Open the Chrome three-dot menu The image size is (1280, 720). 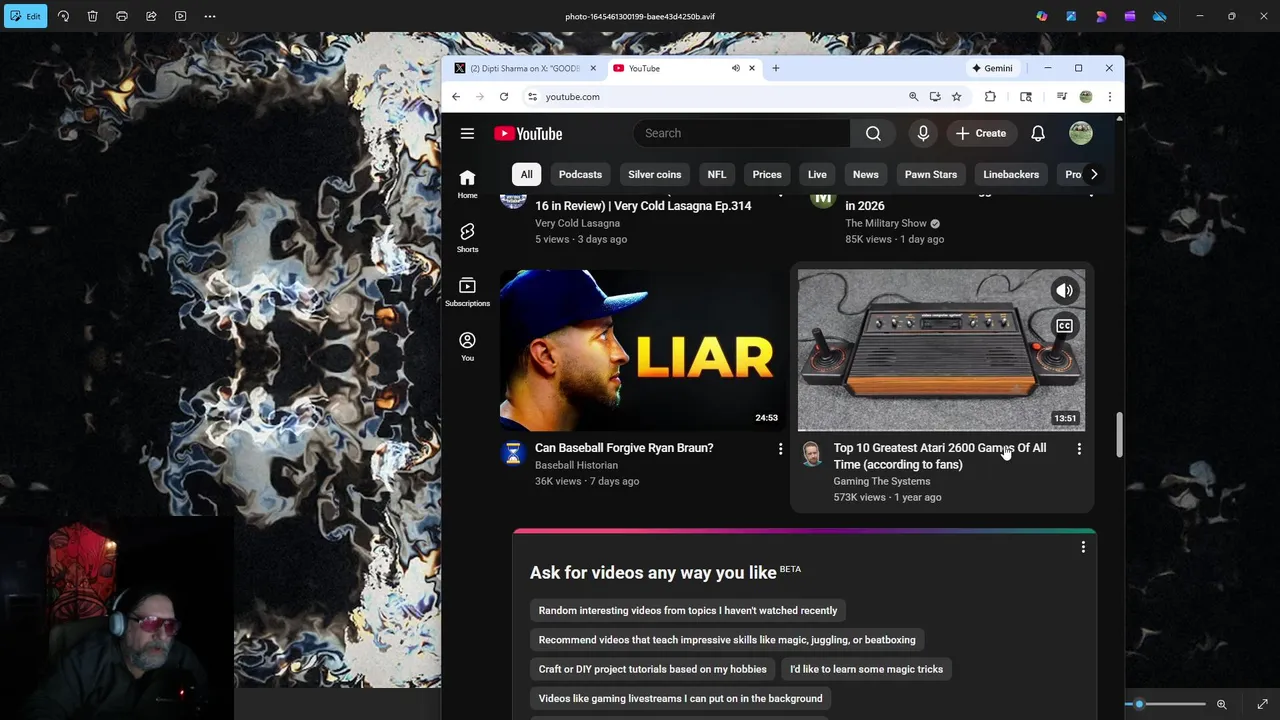tap(1109, 97)
